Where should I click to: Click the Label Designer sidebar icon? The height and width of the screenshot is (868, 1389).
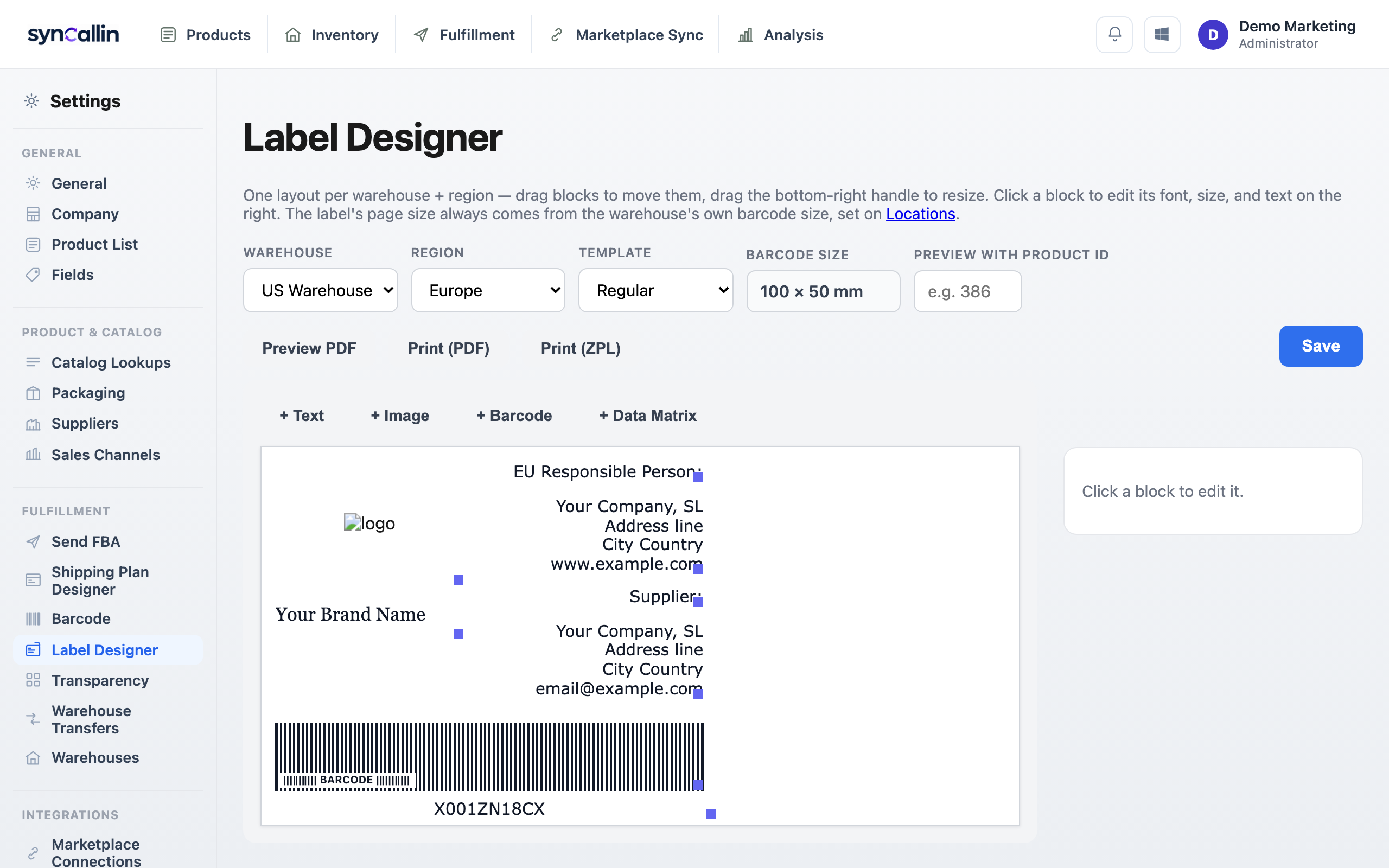(x=33, y=650)
